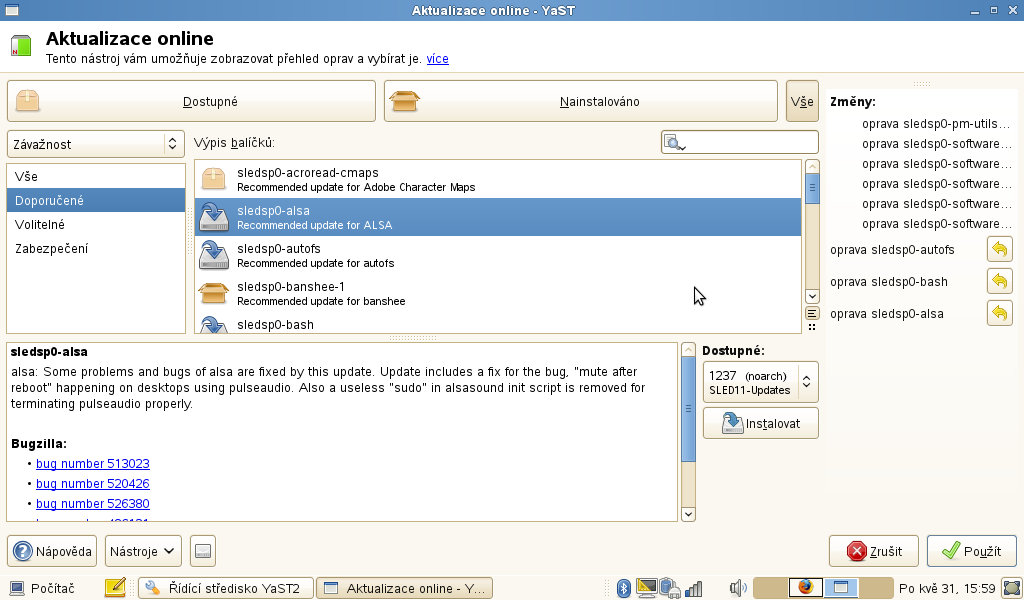The width and height of the screenshot is (1024, 600).
Task: Click the YaST online update header icon
Action: click(21, 46)
